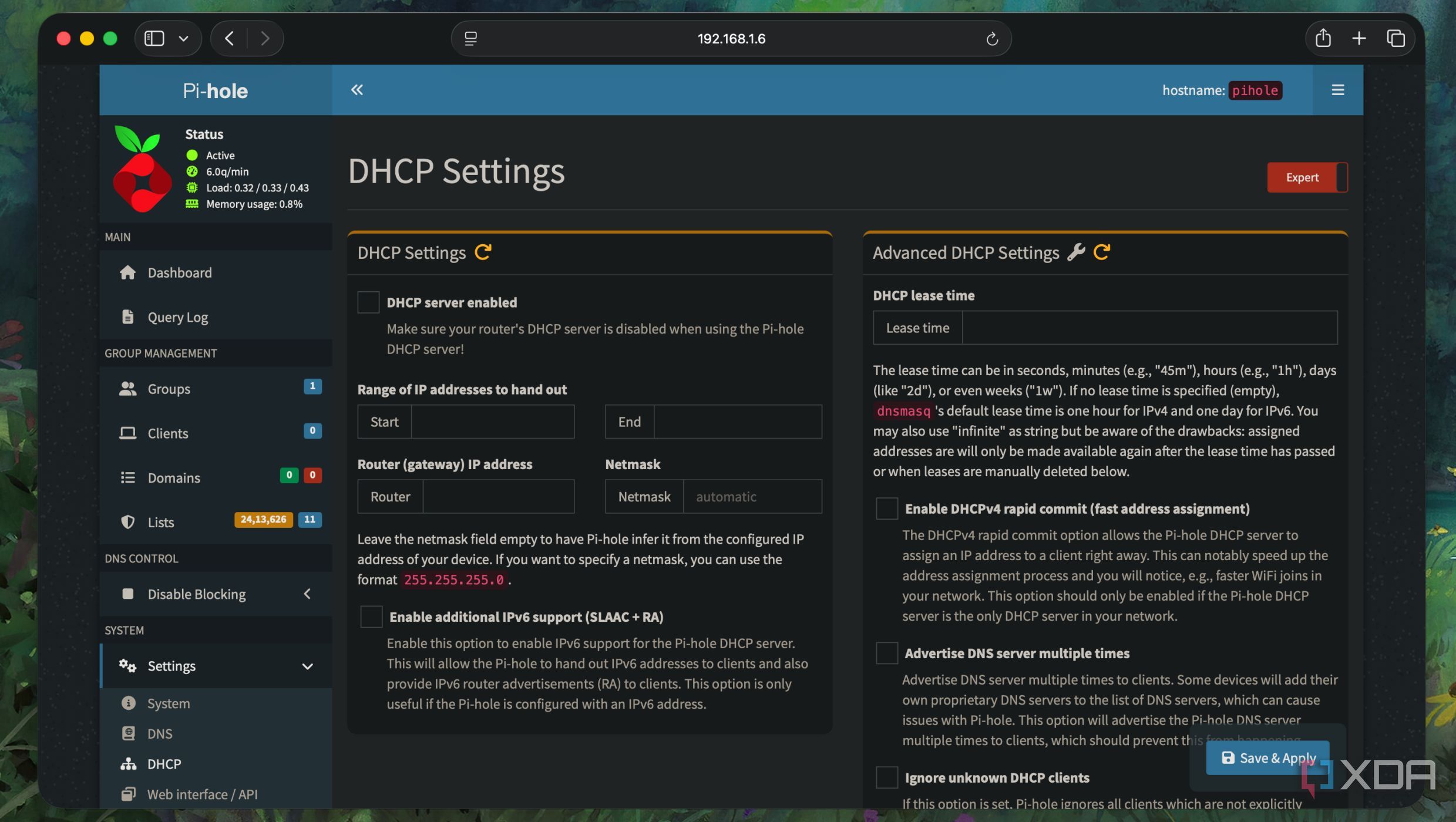Enable additional IPv6 support checkbox
Screen dimensions: 1456x822
(371, 616)
